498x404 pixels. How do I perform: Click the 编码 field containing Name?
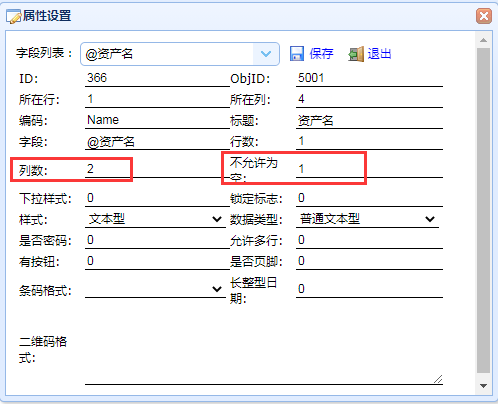(x=157, y=120)
